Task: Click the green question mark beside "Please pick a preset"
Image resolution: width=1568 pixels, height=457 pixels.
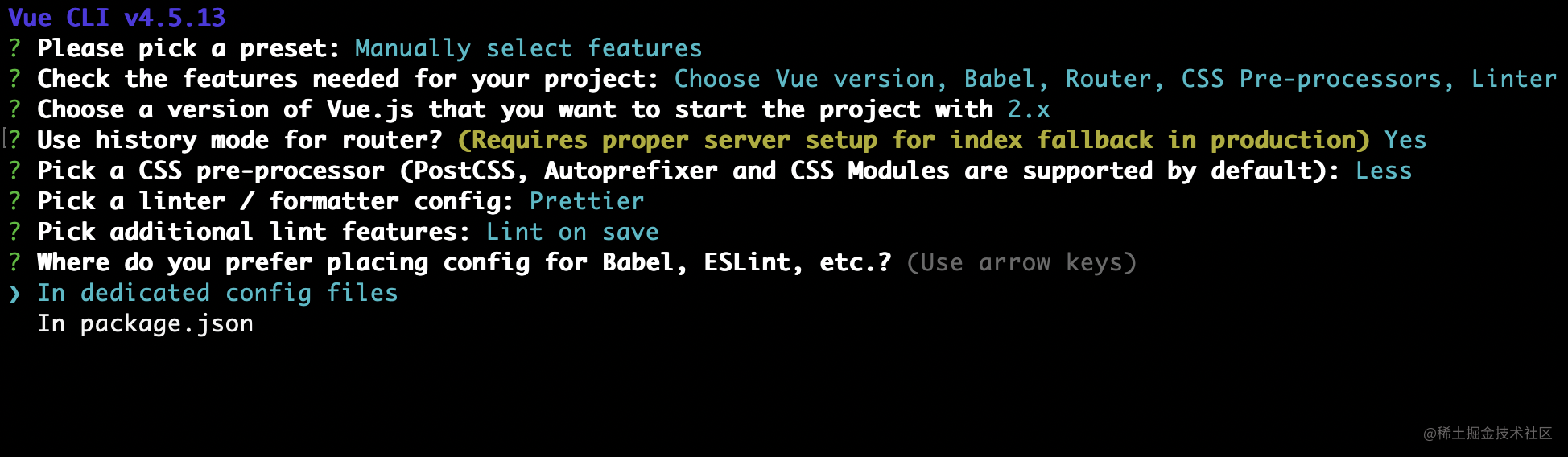Action: [14, 48]
